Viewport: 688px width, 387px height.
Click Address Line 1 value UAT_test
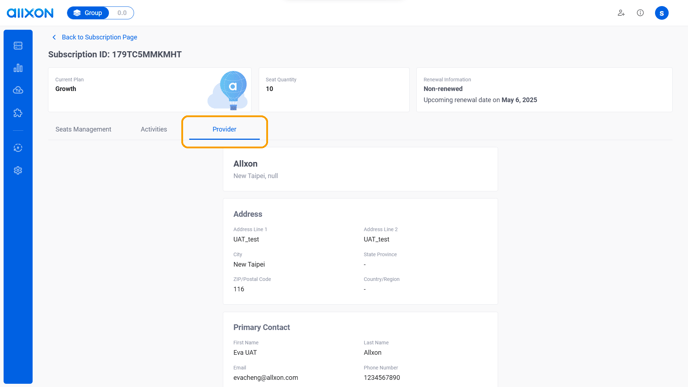click(246, 239)
